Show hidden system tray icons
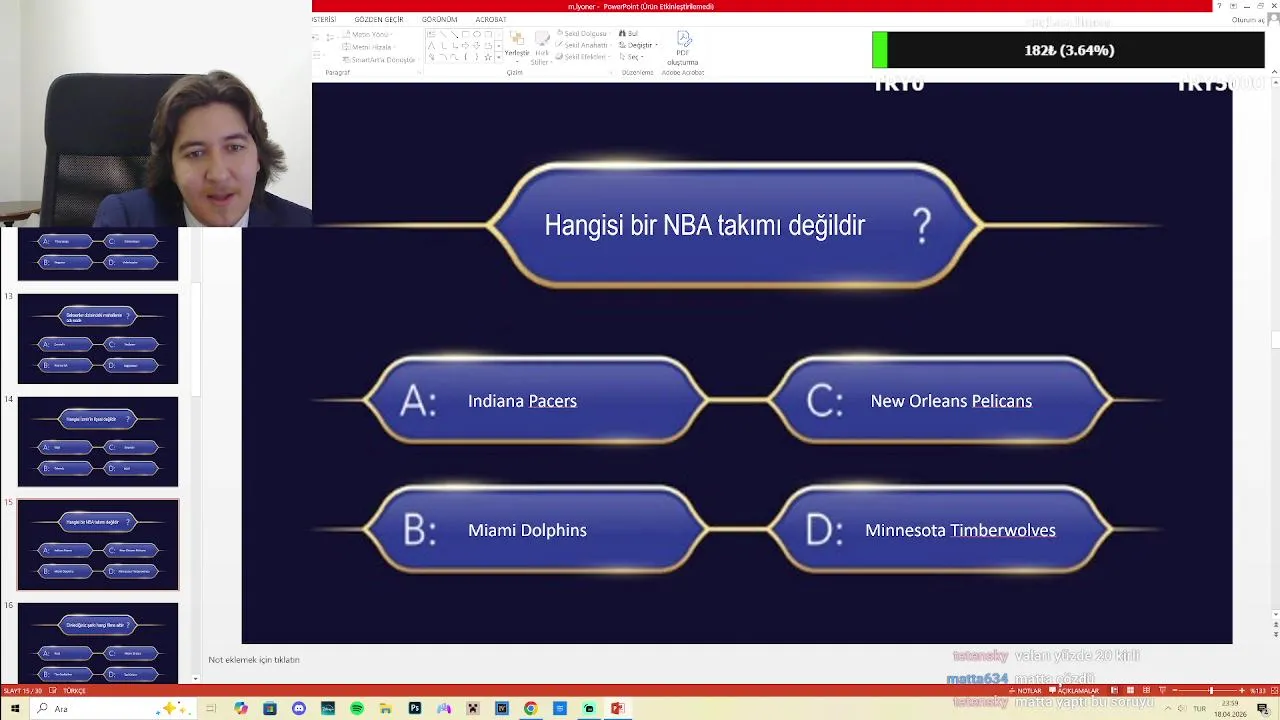Viewport: 1280px width, 720px height. (x=1167, y=708)
